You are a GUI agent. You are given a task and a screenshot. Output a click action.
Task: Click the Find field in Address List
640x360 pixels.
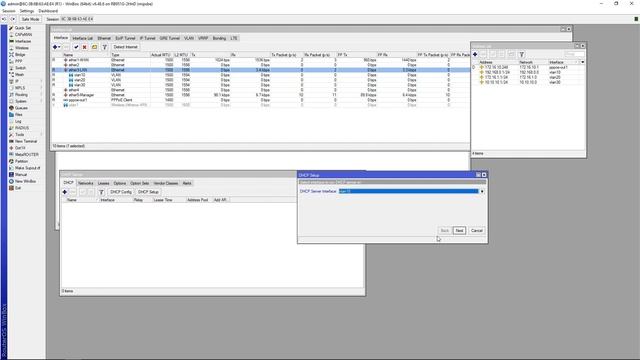pyautogui.click(x=574, y=54)
